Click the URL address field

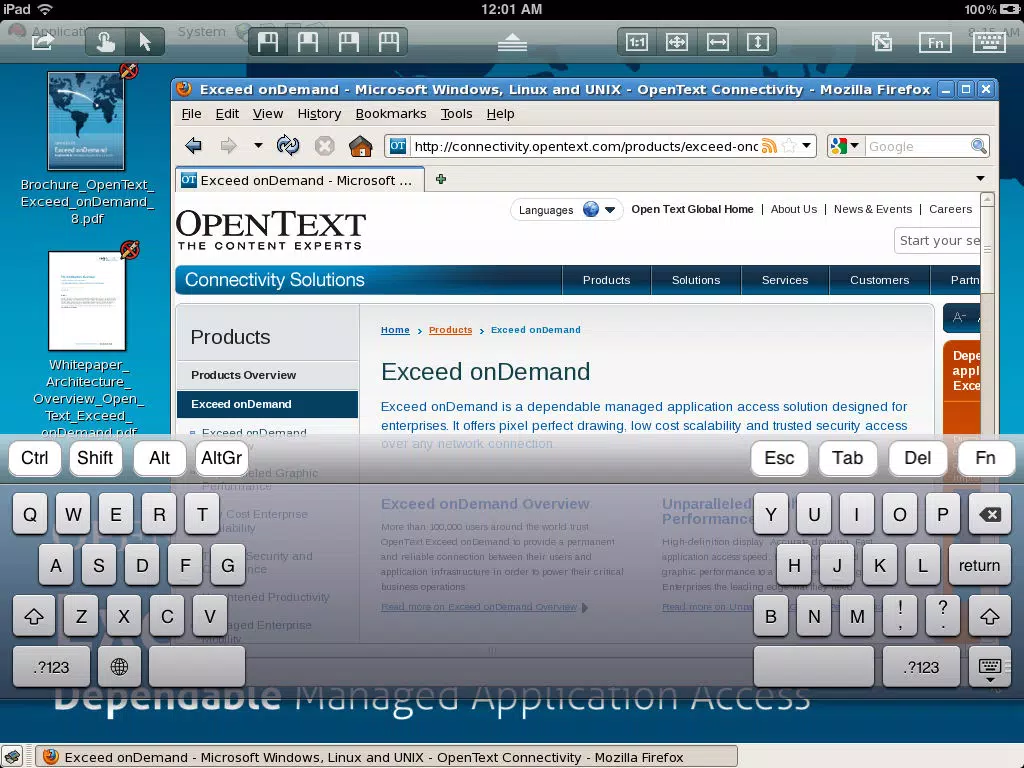[x=585, y=146]
